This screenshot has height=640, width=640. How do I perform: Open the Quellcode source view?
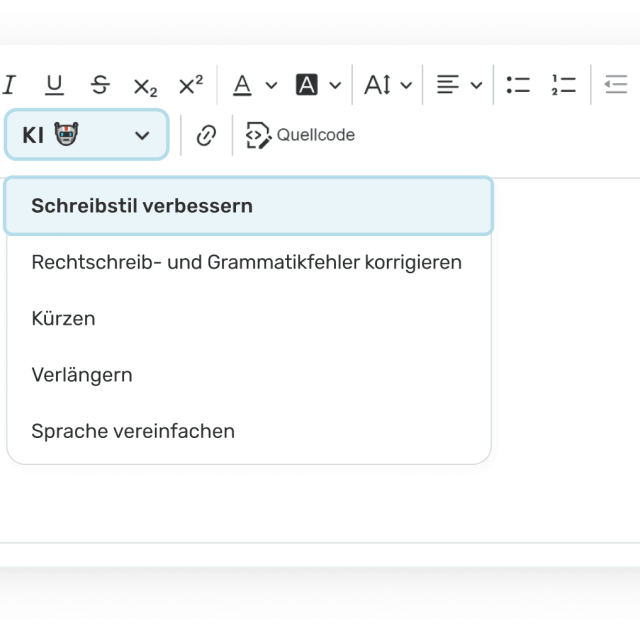[300, 135]
